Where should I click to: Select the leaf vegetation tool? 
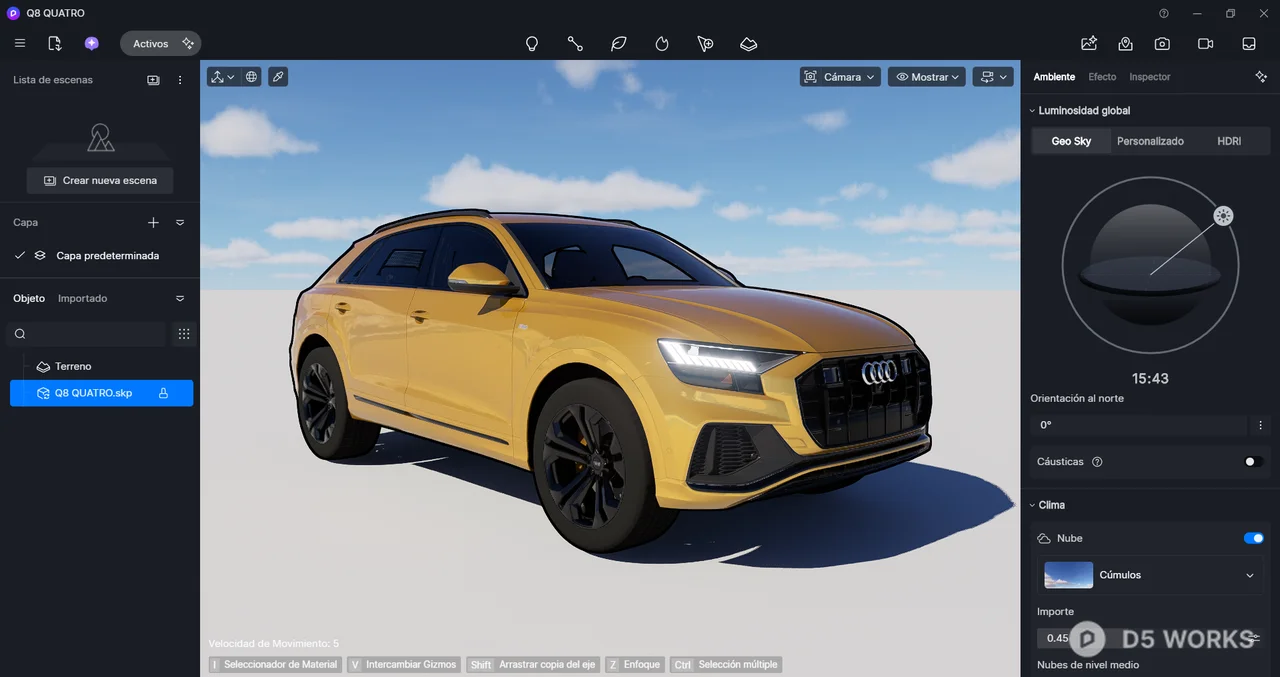[619, 44]
